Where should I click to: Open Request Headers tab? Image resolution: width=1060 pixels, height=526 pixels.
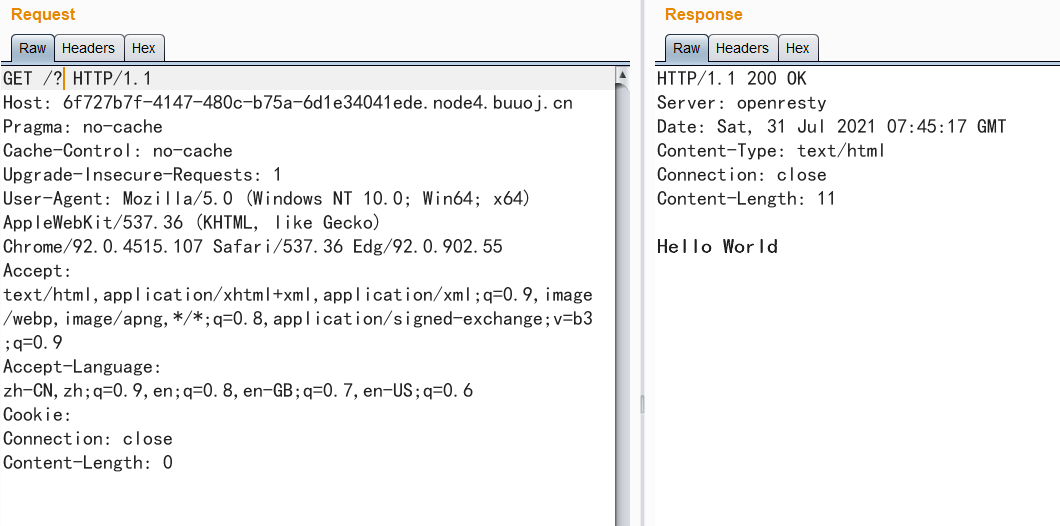(89, 48)
